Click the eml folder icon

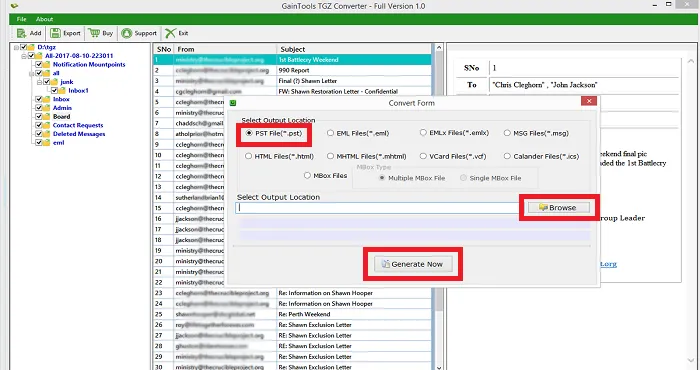(46, 143)
